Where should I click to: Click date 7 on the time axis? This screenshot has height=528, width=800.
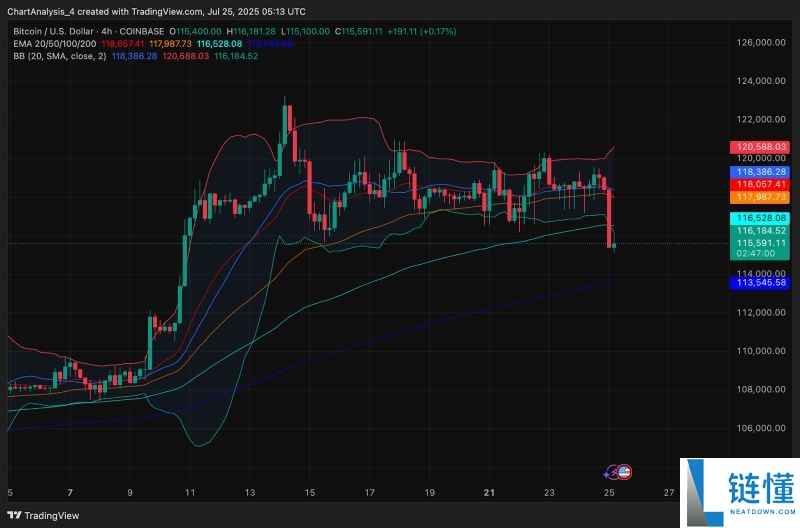(x=69, y=493)
